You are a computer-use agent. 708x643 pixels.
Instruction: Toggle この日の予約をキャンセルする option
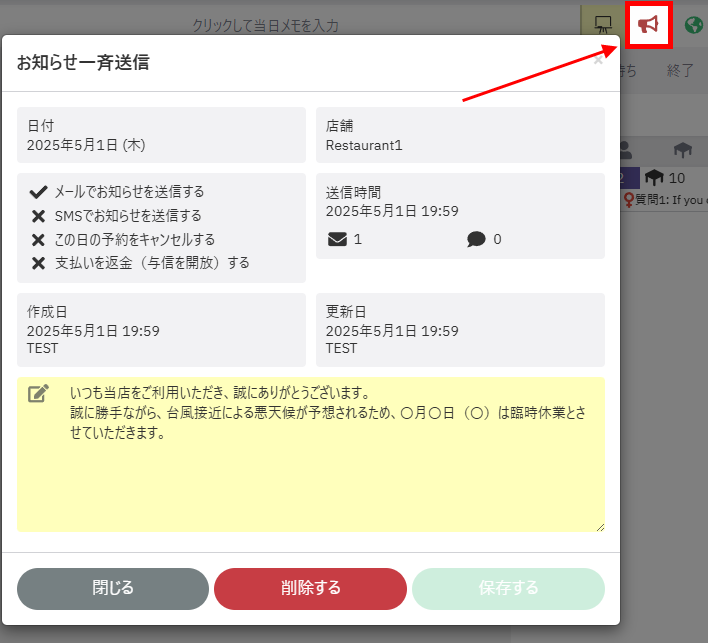click(38, 240)
